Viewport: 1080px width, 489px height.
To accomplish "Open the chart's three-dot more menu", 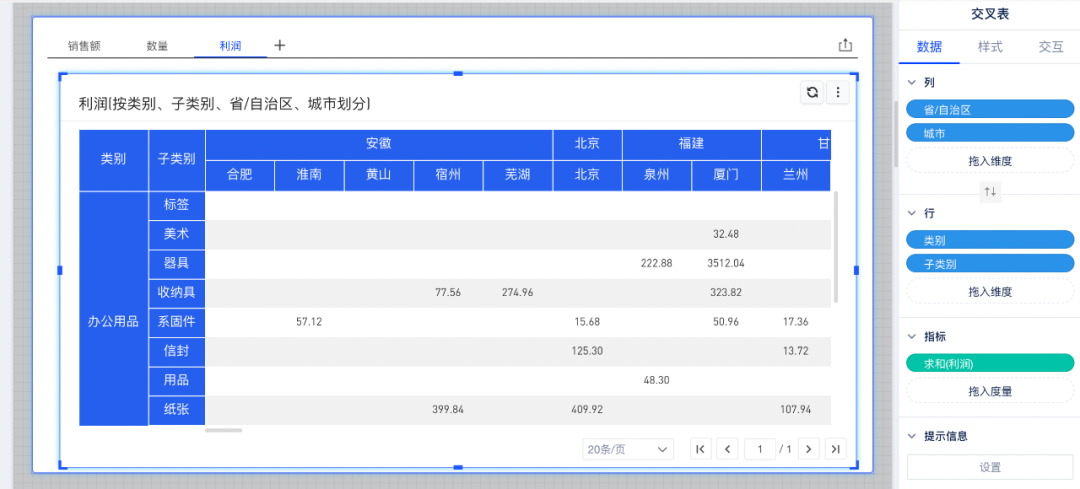I will pyautogui.click(x=838, y=92).
